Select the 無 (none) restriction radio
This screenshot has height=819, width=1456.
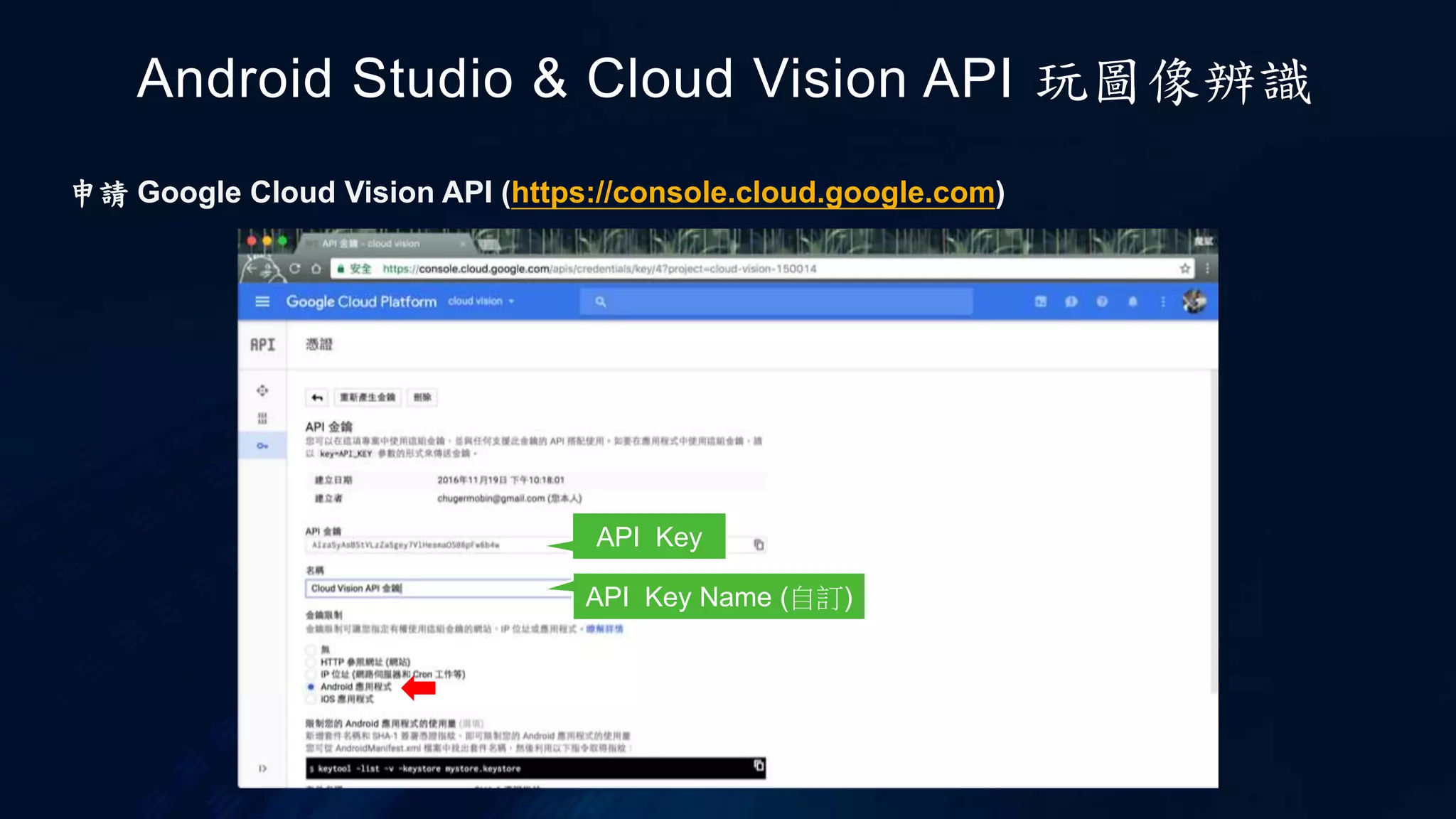click(x=311, y=649)
